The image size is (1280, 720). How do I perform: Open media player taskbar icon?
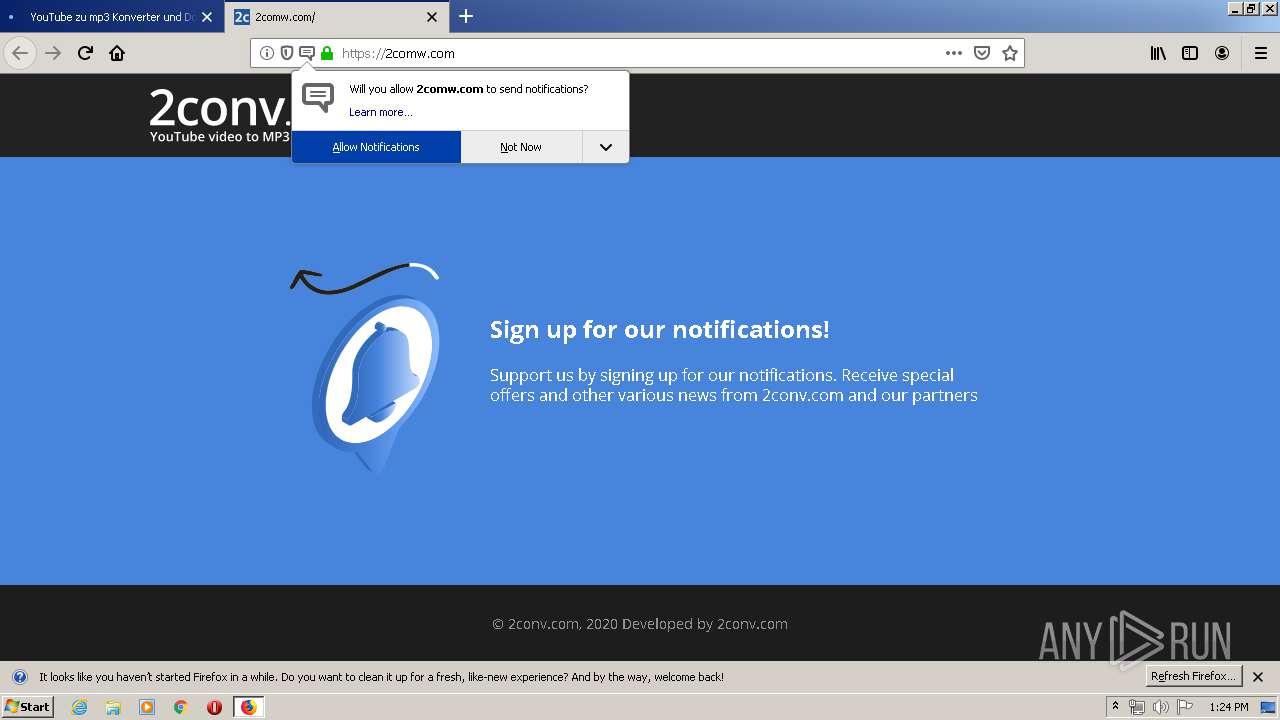pyautogui.click(x=147, y=707)
